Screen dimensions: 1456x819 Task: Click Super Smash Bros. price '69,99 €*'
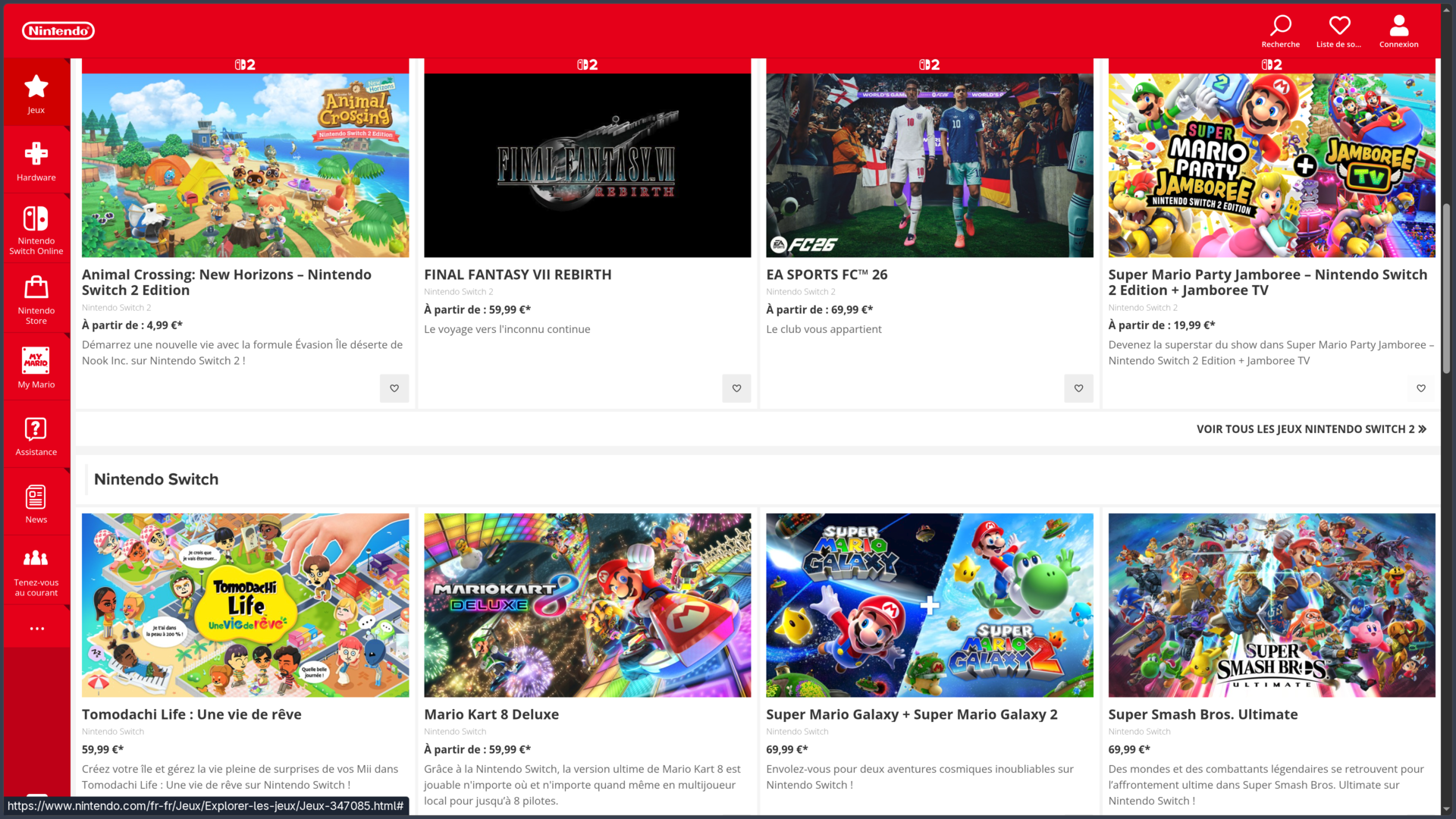1128,749
